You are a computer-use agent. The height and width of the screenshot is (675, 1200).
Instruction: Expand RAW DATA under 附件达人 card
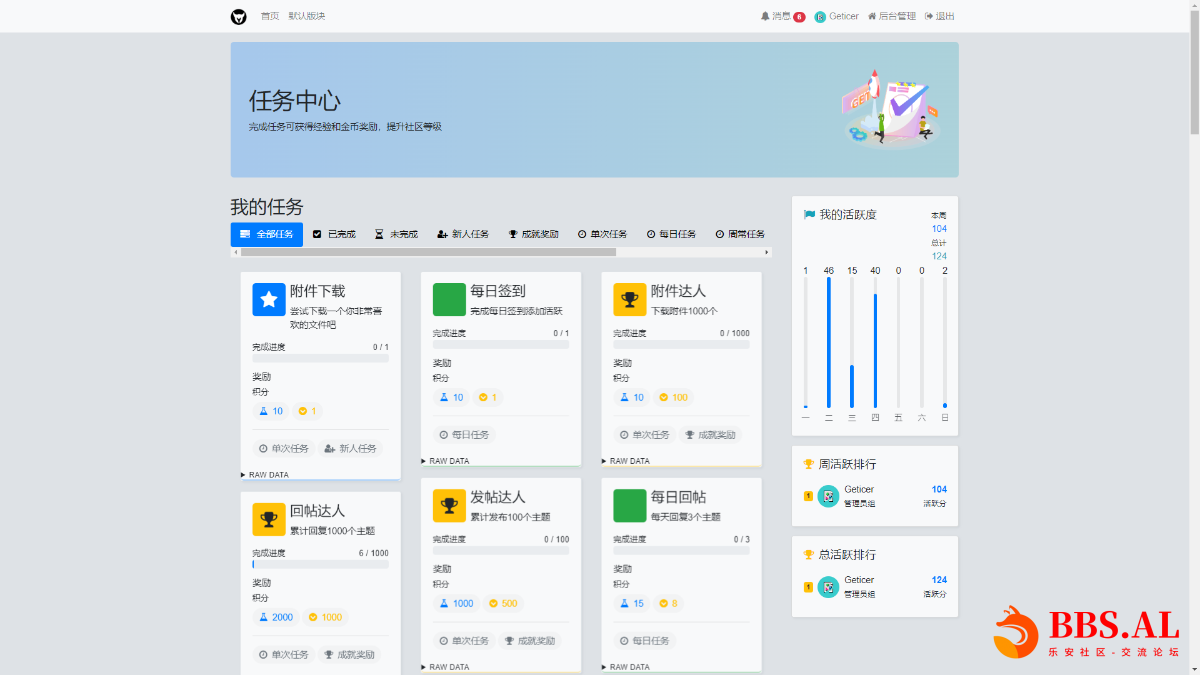pyautogui.click(x=626, y=461)
